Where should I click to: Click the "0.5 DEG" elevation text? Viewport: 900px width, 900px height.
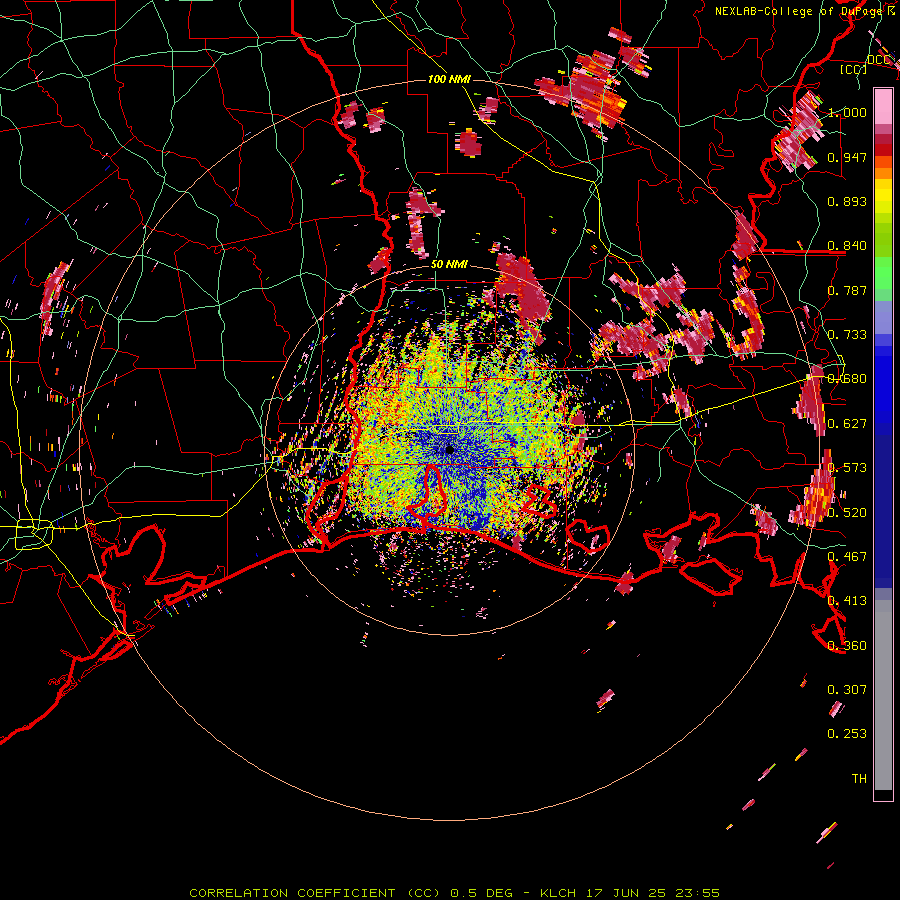pyautogui.click(x=481, y=893)
